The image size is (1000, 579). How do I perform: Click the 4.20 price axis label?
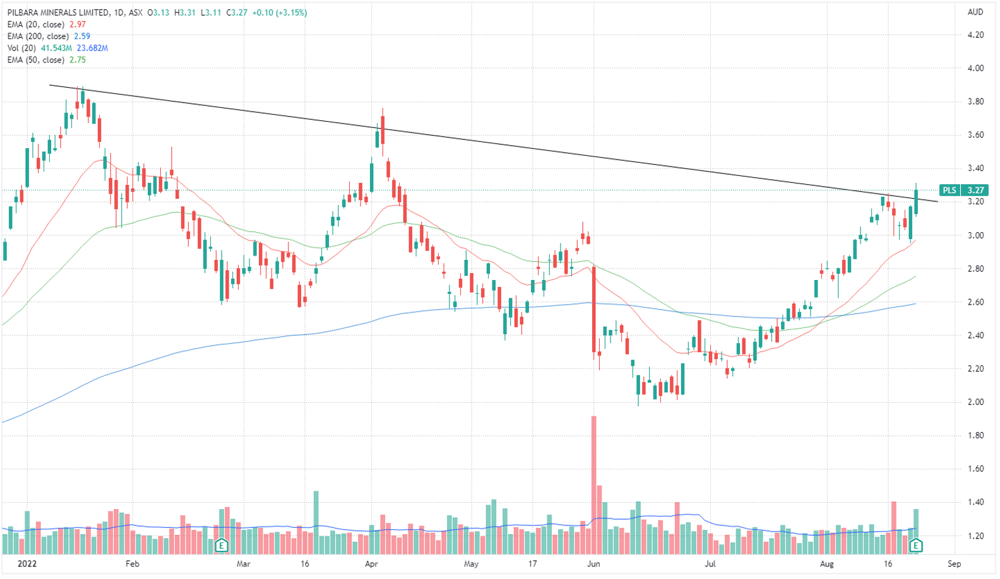(974, 35)
